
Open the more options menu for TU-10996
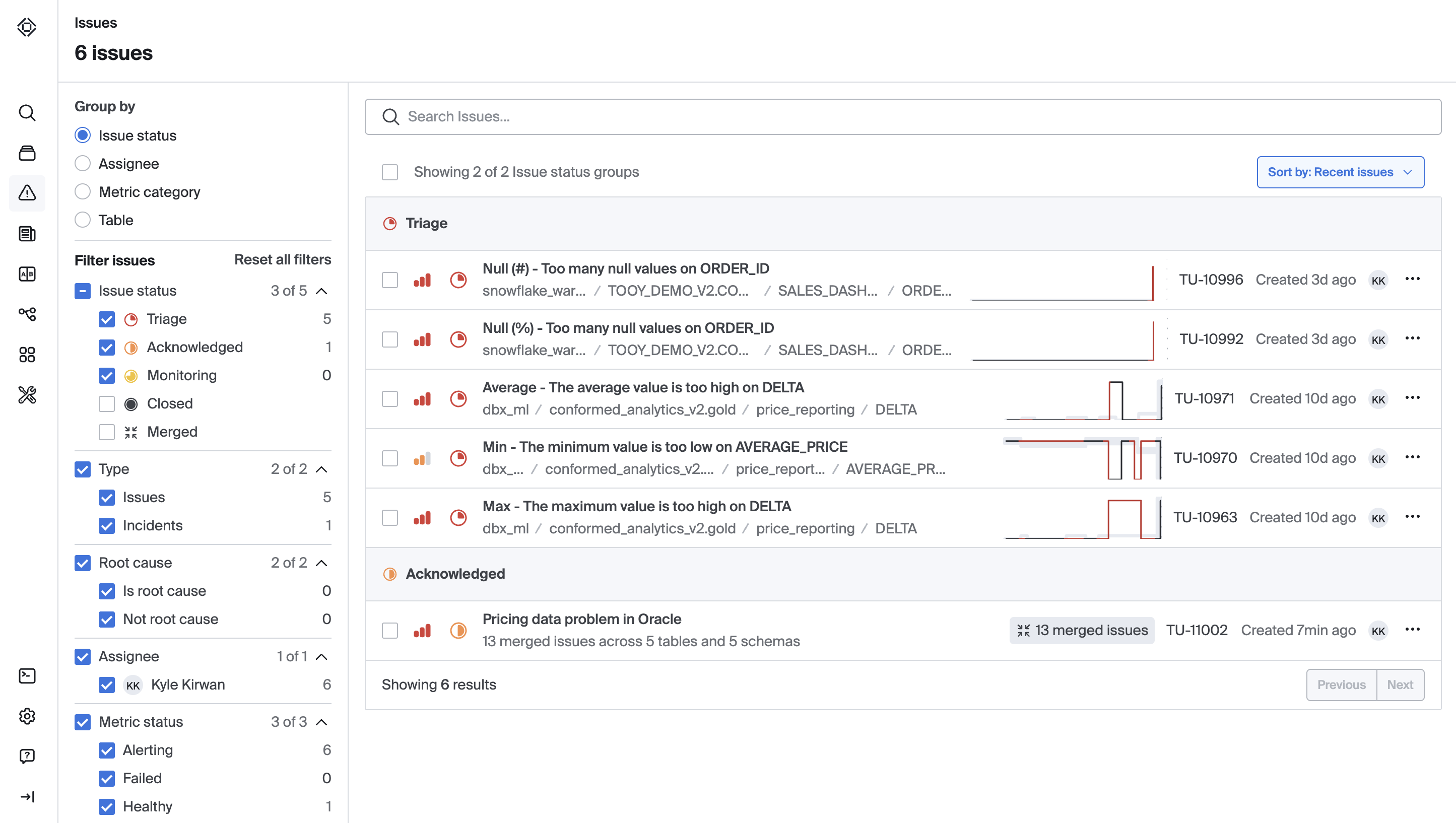[1412, 279]
